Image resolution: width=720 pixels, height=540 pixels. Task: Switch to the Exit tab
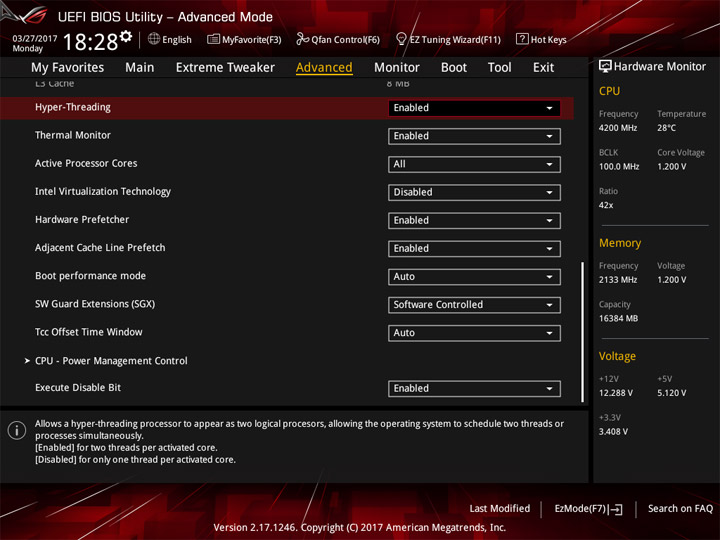[x=543, y=68]
